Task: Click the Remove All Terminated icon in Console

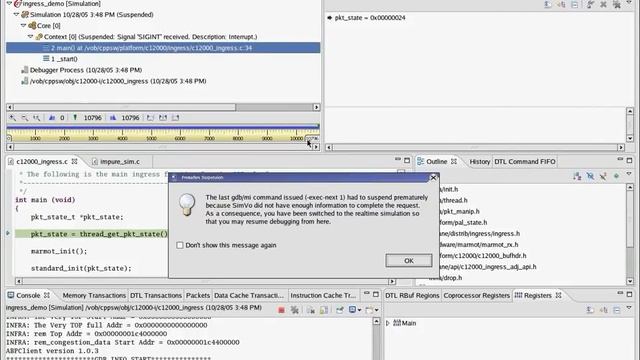Action: [295, 310]
